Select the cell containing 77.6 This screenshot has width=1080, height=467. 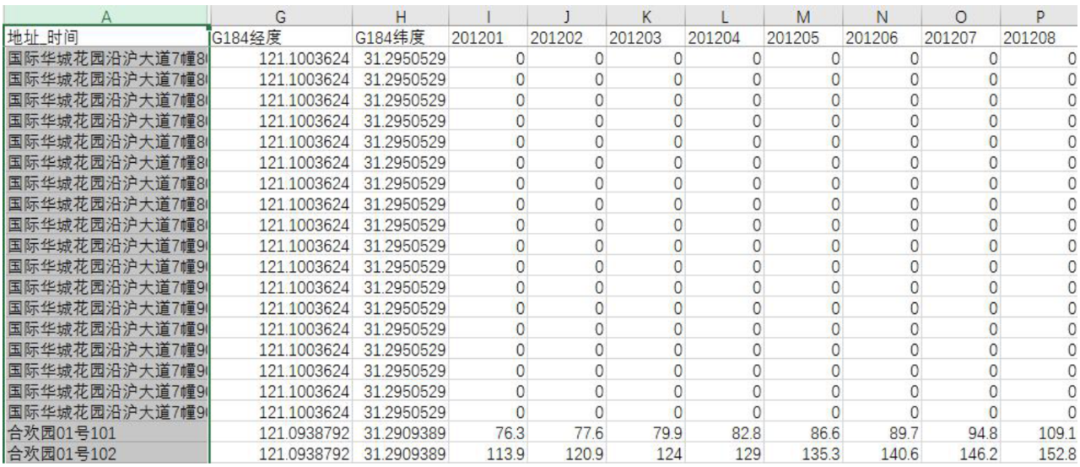pos(567,433)
